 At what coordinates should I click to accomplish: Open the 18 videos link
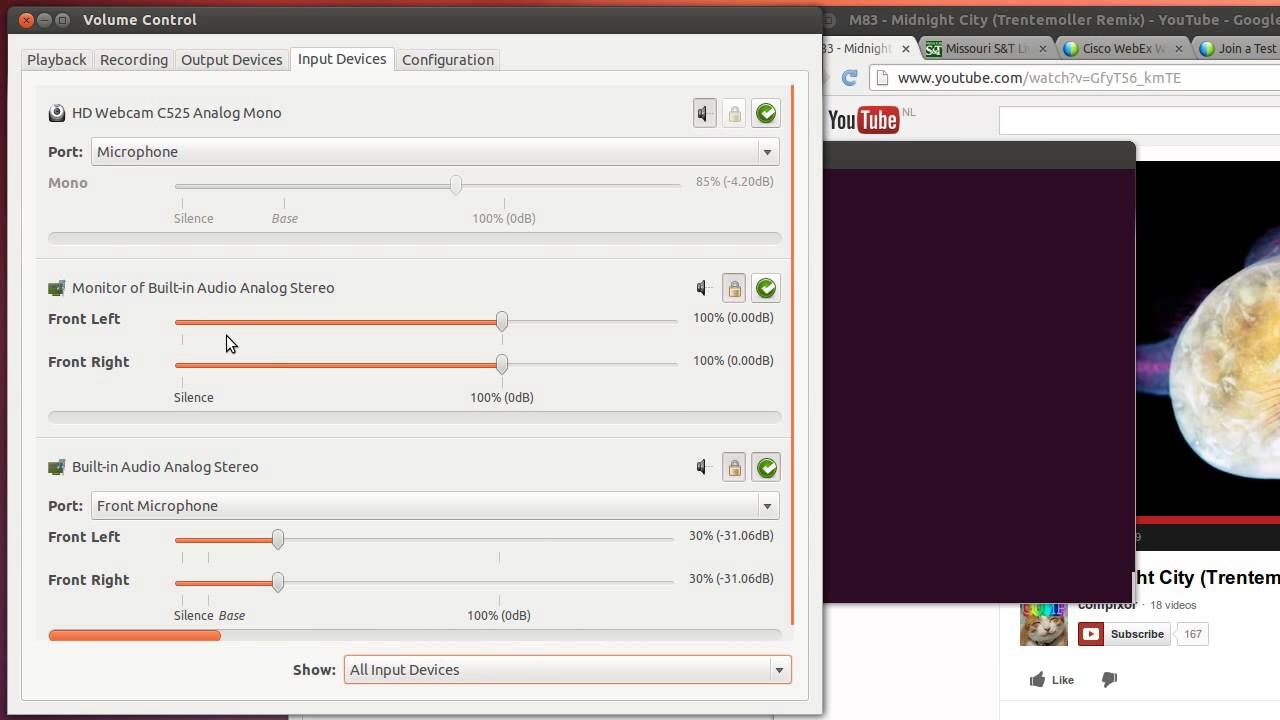[x=1173, y=605]
